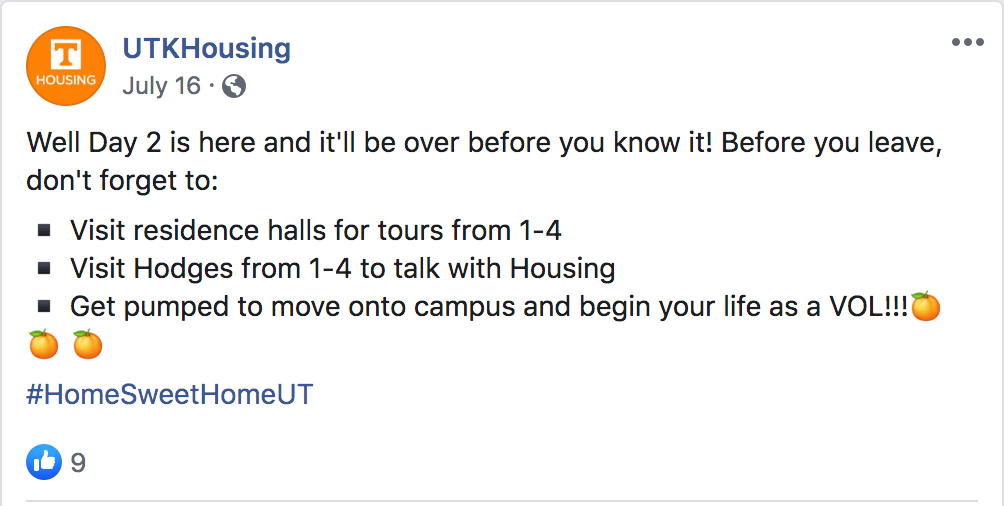Select the "Visit Hodges from 1-4" item
Screen dimensions: 1004x506
point(343,268)
